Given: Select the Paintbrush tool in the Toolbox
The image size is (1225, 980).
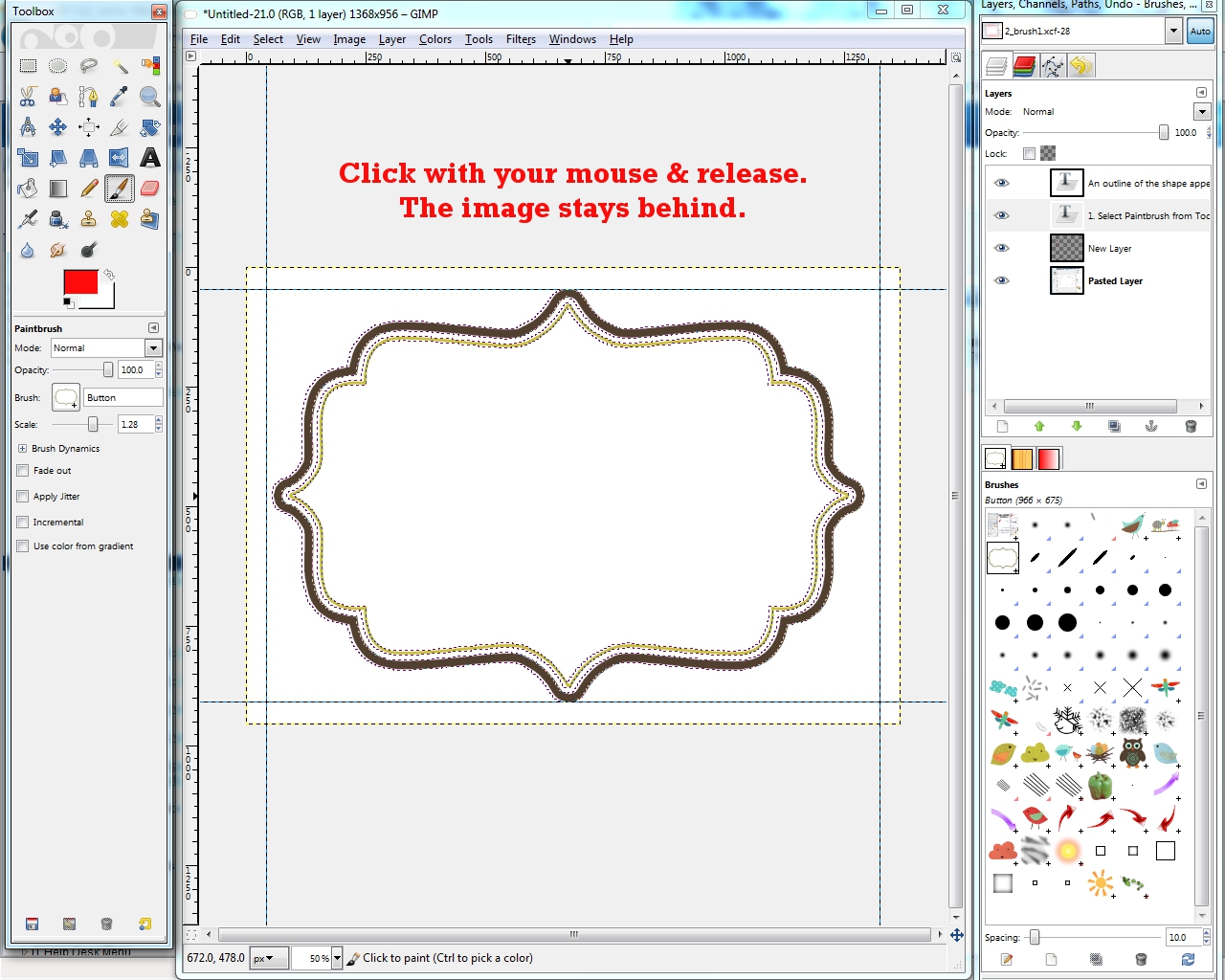Looking at the screenshot, I should point(120,189).
